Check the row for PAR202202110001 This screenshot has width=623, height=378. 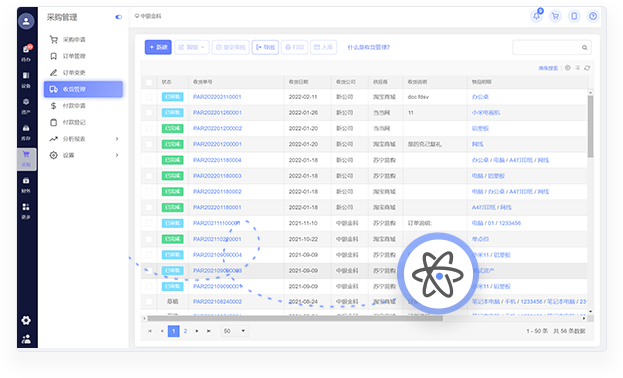(149, 97)
